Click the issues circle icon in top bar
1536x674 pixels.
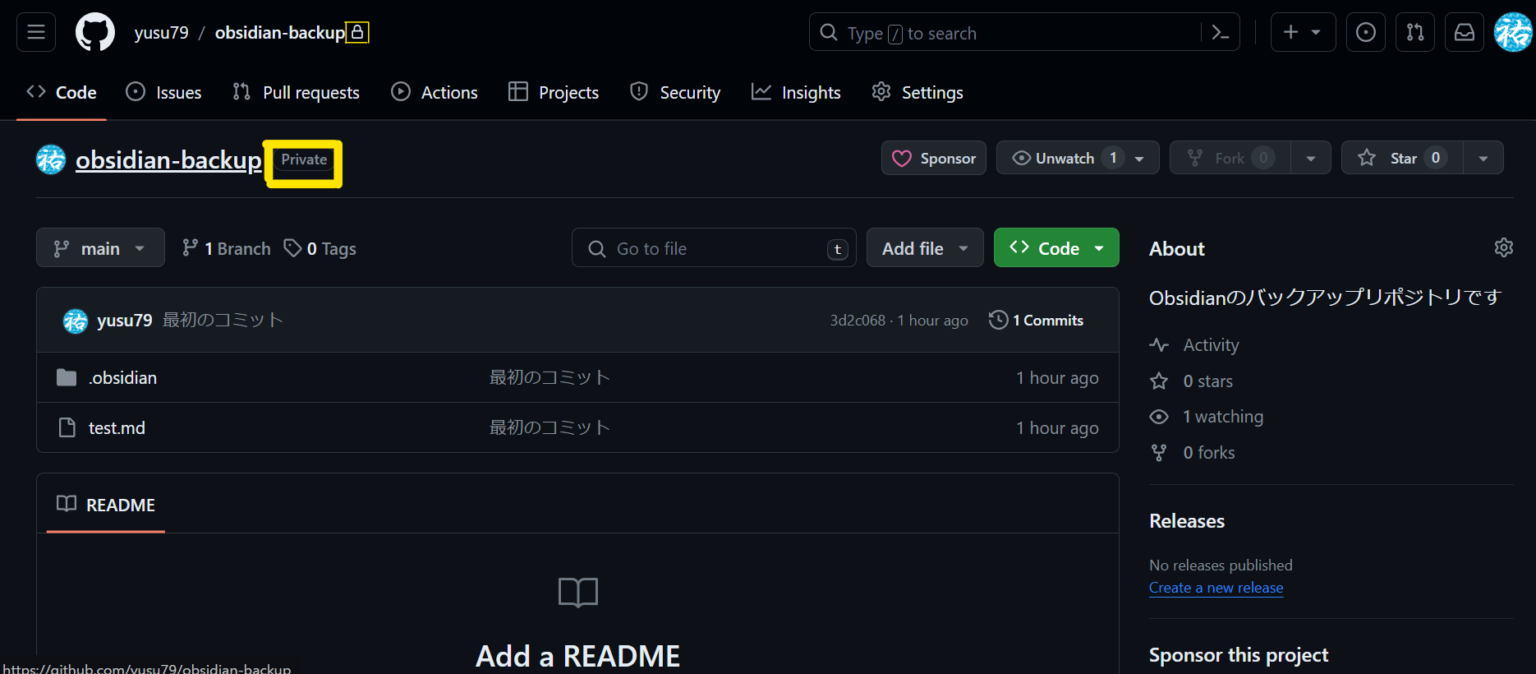[1365, 31]
